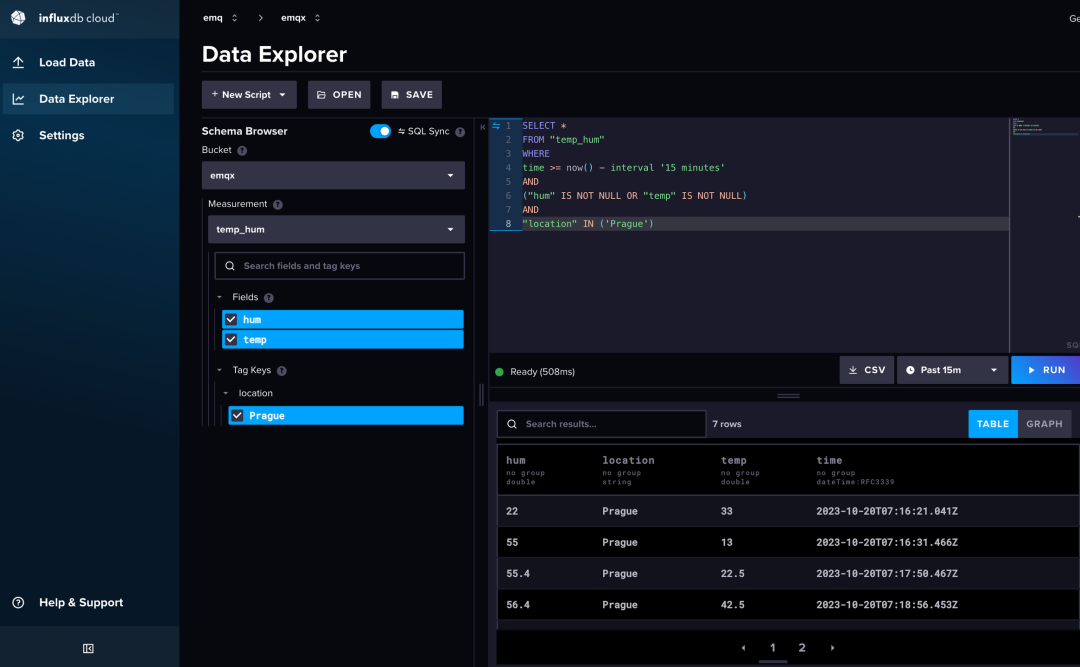Collapse the sidebar navigation panel
Screen dimensions: 1080x667
click(88, 649)
